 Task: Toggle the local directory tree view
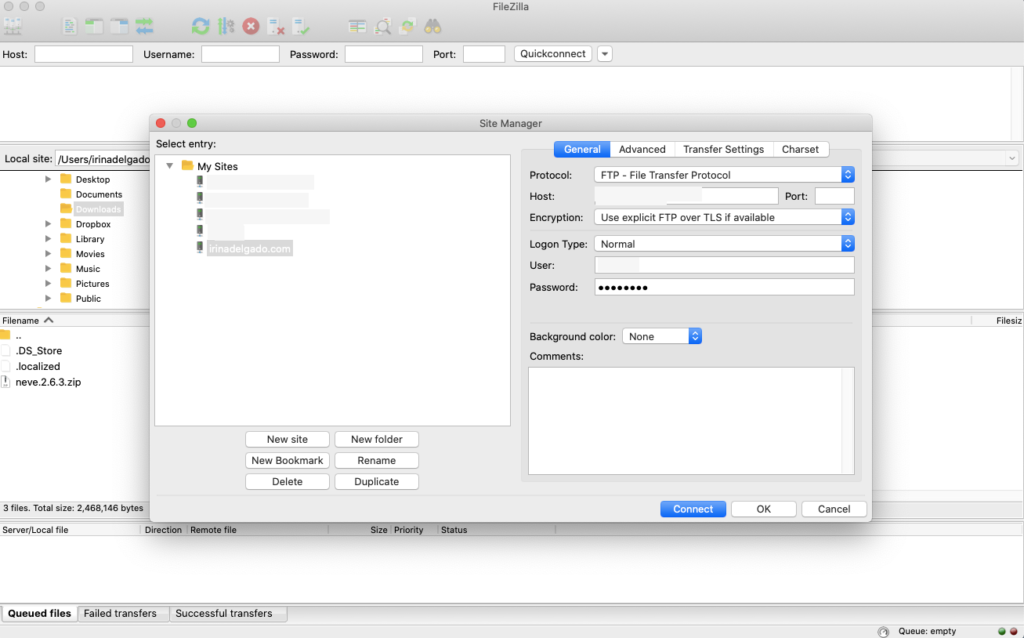pyautogui.click(x=94, y=26)
